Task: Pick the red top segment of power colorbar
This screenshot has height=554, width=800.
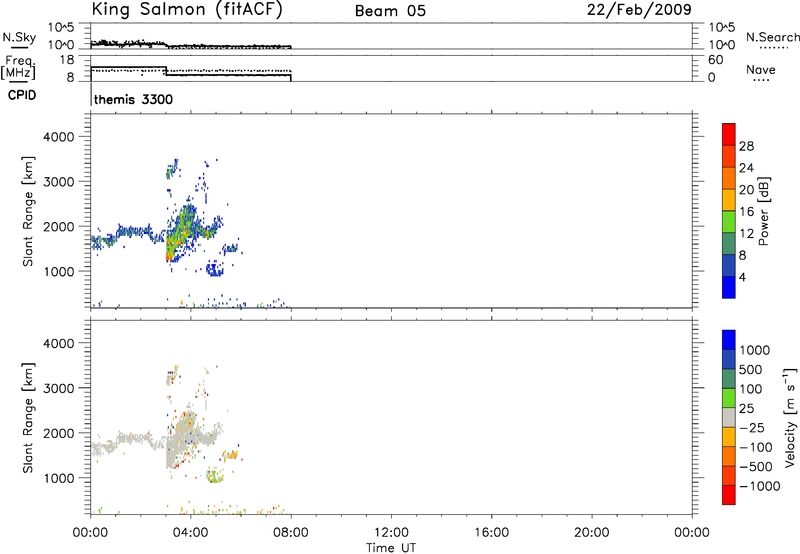Action: 729,134
